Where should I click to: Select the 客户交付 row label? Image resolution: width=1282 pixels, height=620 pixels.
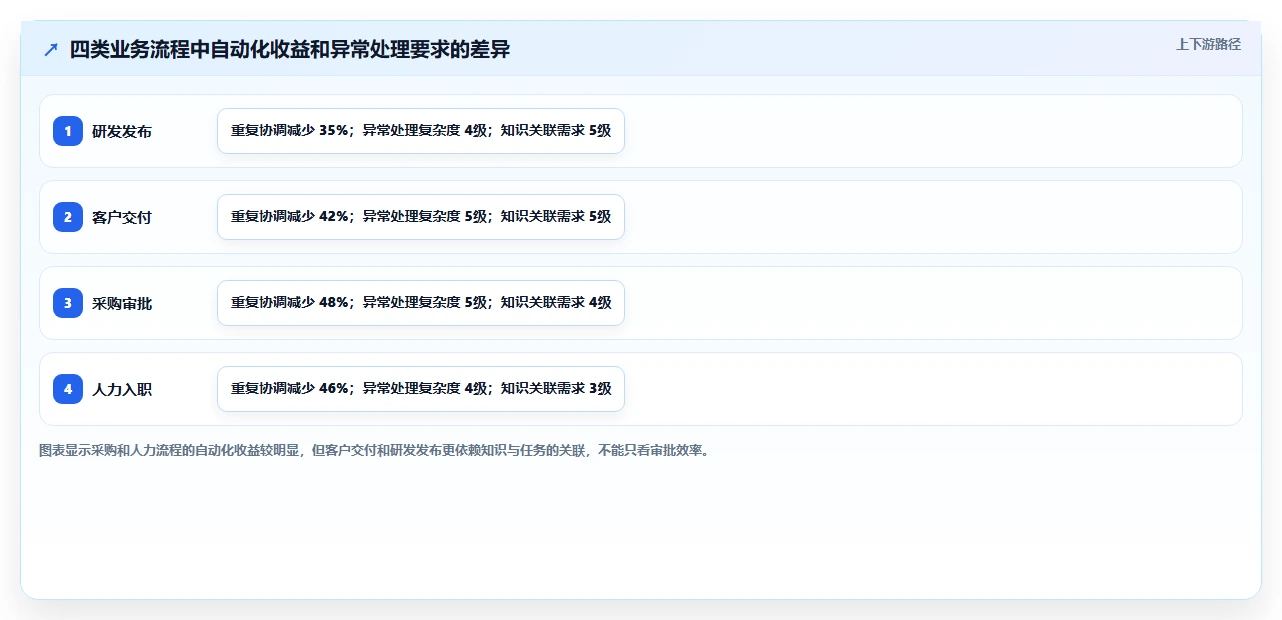(x=122, y=217)
